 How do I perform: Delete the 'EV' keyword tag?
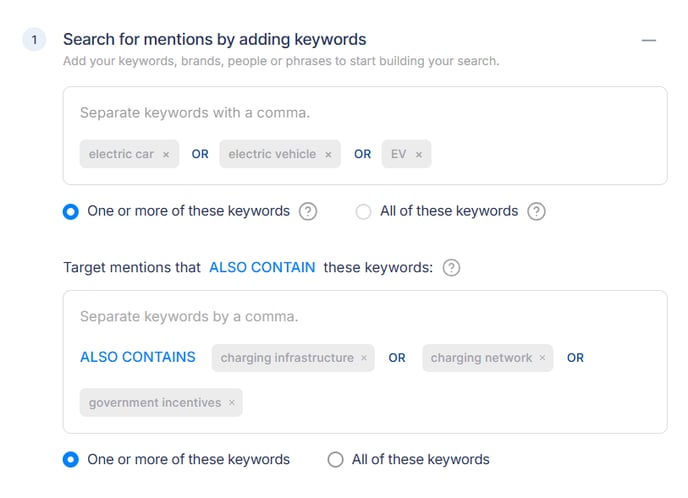[419, 155]
